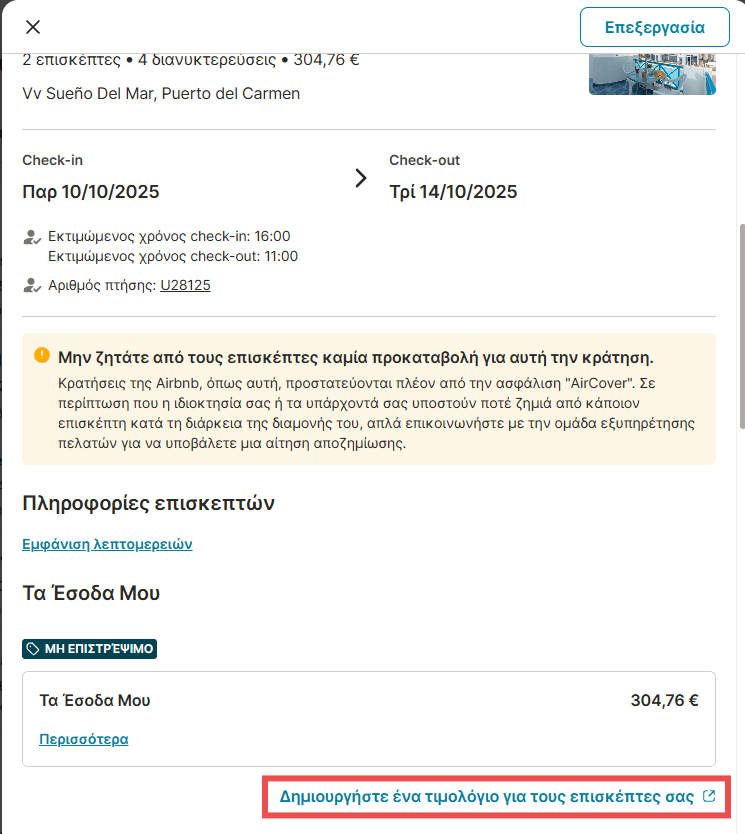Screen dimensions: 745x834
Task: Click the flight number person icon
Action: coord(31,286)
